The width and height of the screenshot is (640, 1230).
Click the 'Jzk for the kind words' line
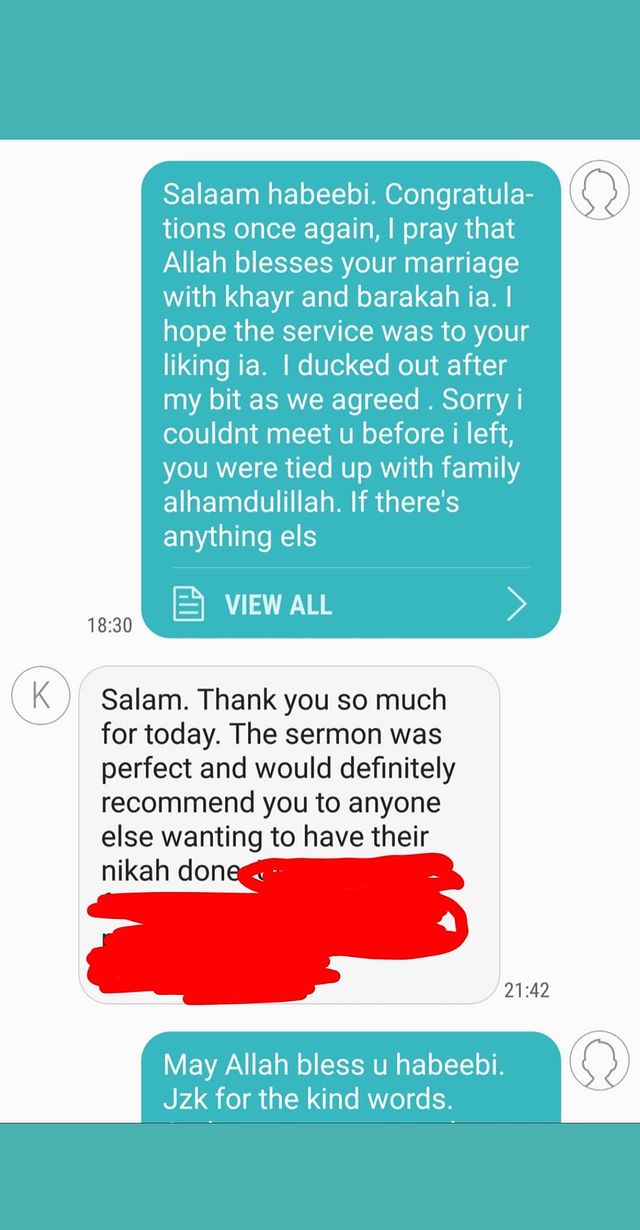pyautogui.click(x=308, y=1099)
